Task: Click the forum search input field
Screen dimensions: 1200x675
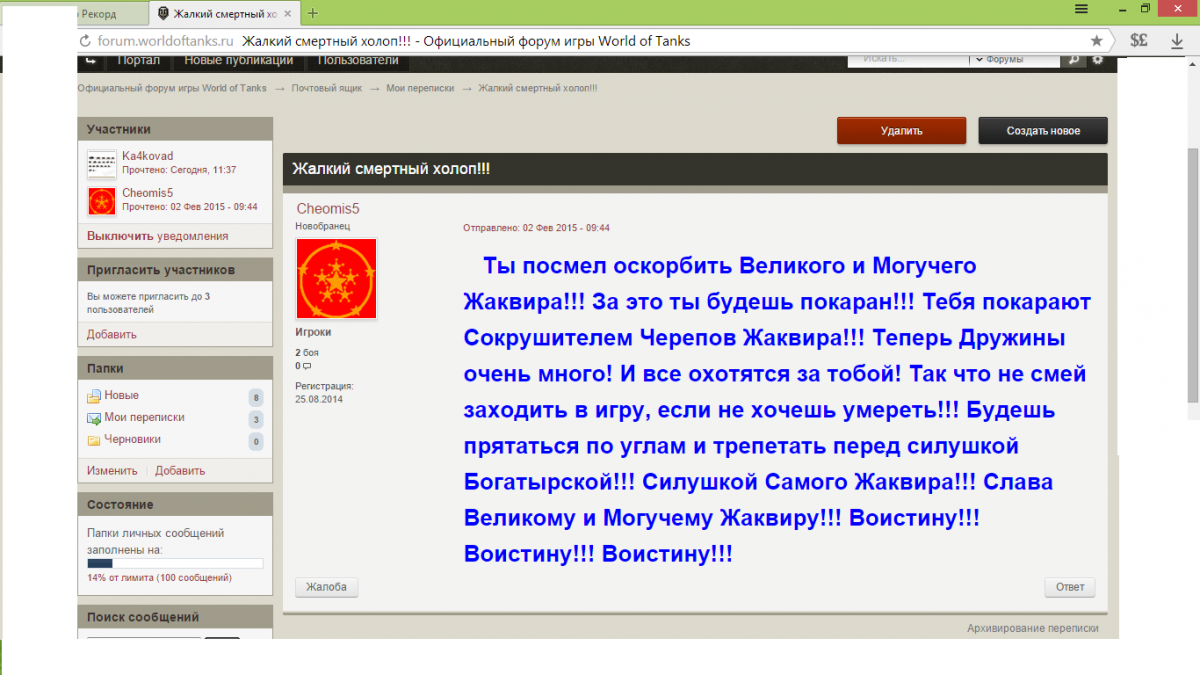Action: (907, 60)
